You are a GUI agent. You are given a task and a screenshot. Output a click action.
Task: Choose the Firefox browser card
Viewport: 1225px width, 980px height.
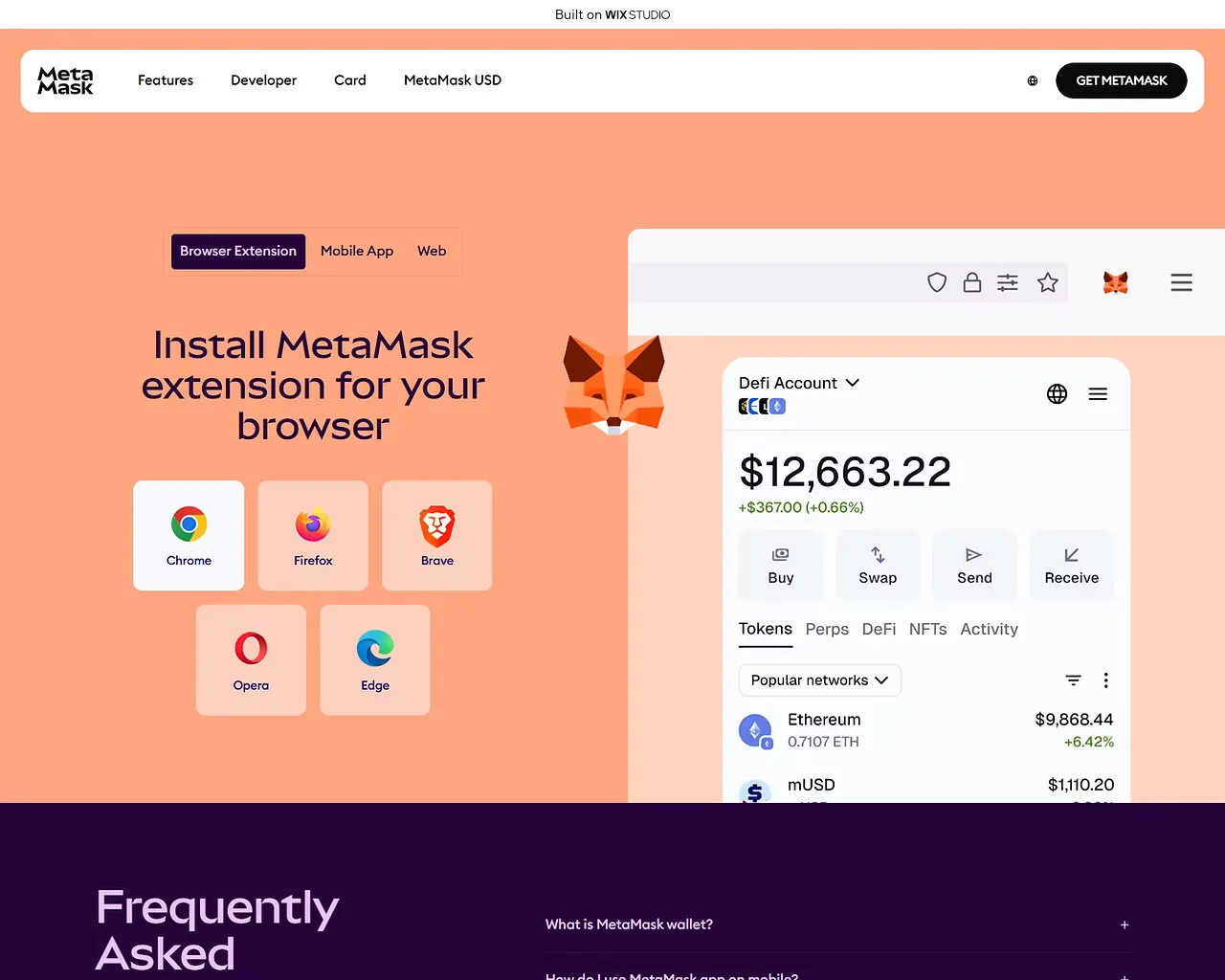pyautogui.click(x=313, y=535)
